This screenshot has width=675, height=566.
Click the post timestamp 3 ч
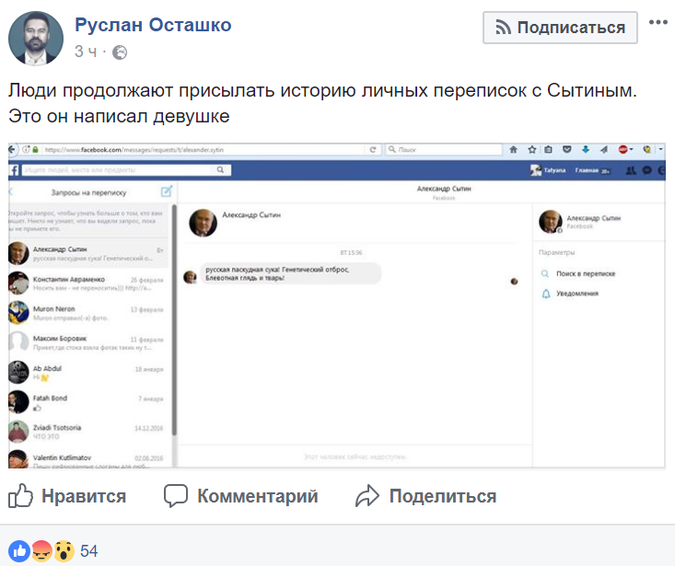[x=86, y=51]
